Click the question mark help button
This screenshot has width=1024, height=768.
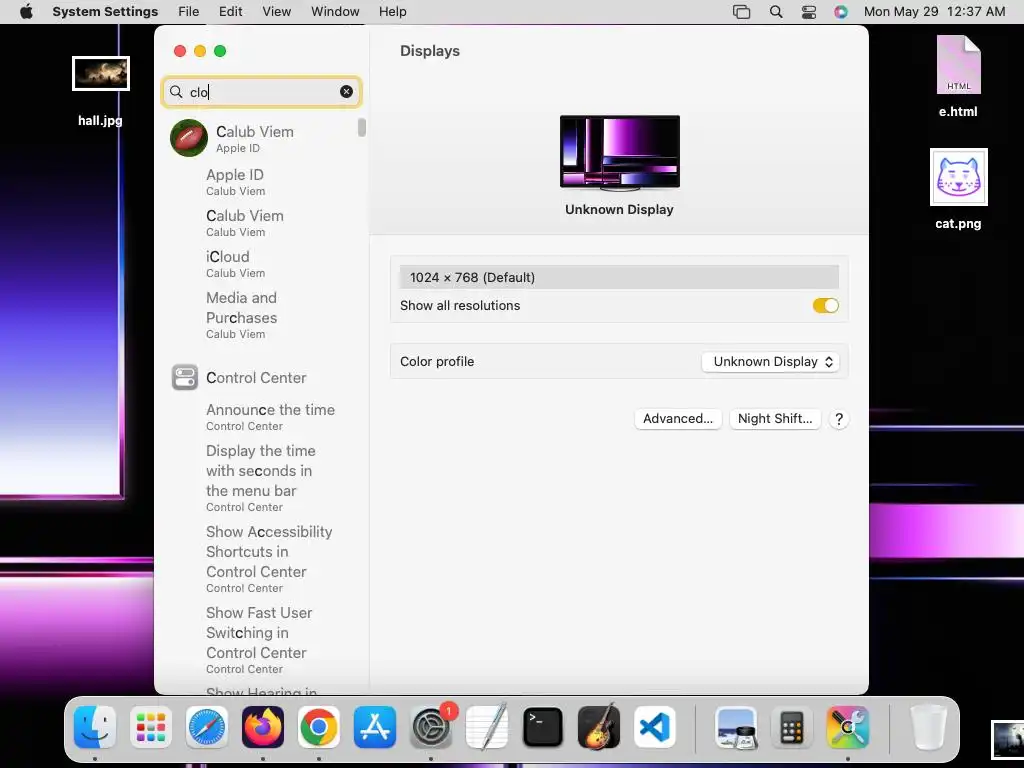click(x=839, y=419)
